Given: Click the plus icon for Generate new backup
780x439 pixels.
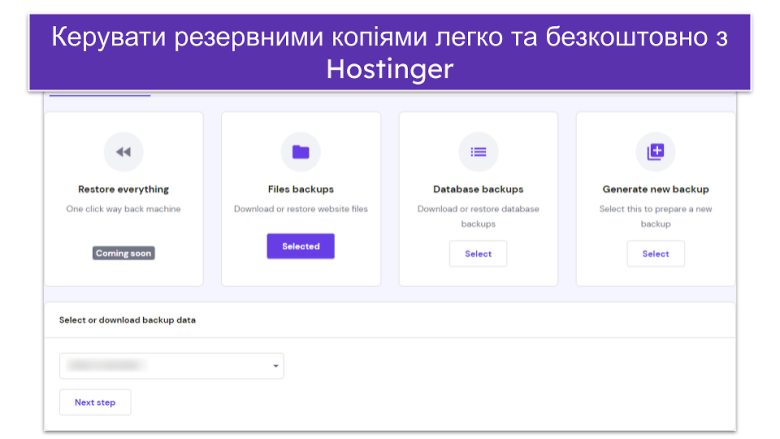Looking at the screenshot, I should click(x=655, y=152).
